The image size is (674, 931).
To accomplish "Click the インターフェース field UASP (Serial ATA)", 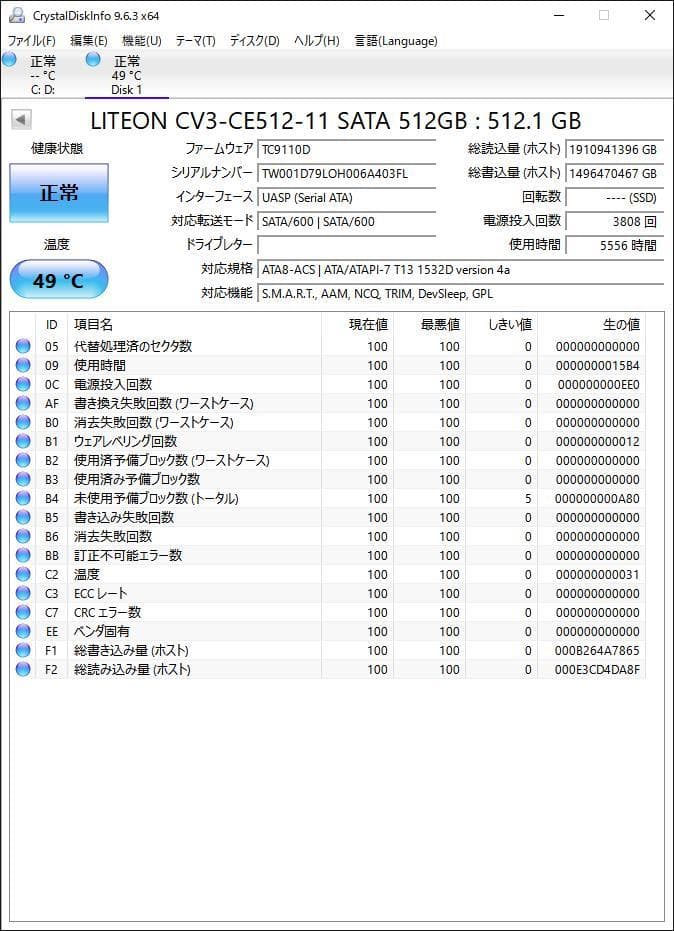I will pos(347,198).
